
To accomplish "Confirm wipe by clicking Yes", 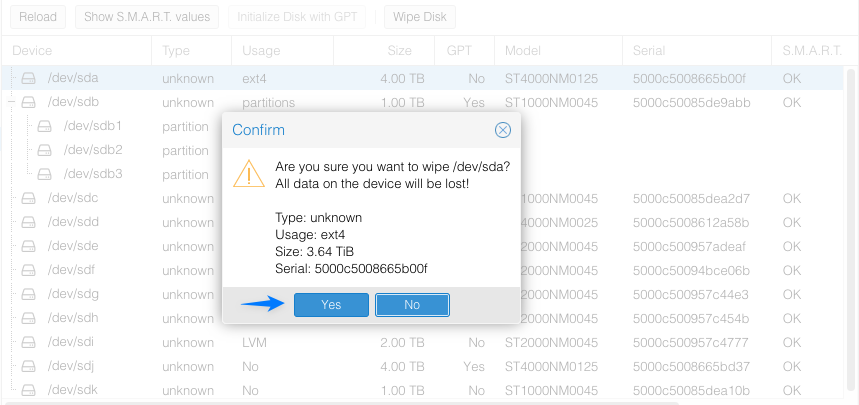I will pyautogui.click(x=331, y=305).
